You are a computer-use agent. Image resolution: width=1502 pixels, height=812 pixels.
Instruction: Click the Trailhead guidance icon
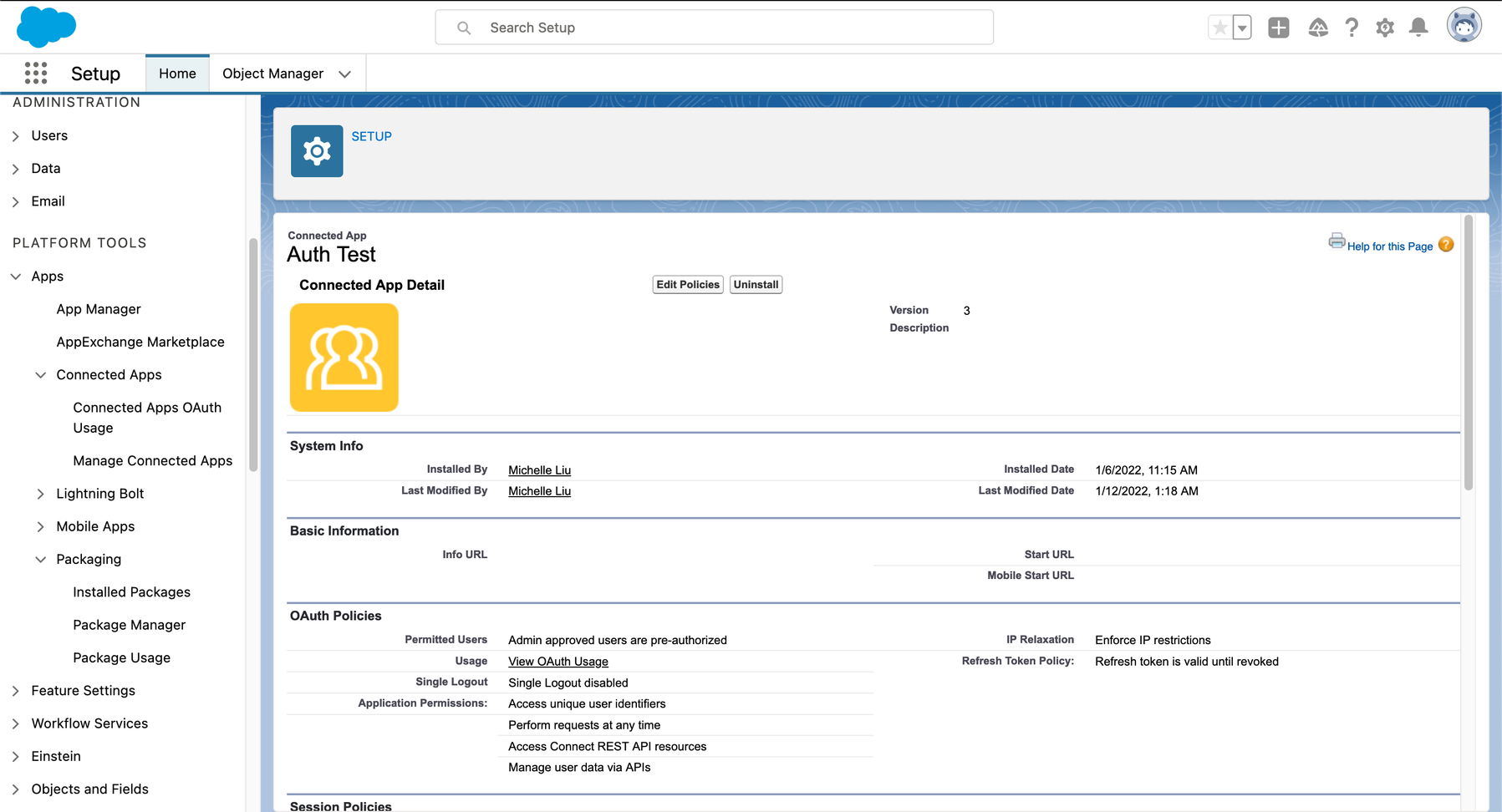pos(1318,28)
